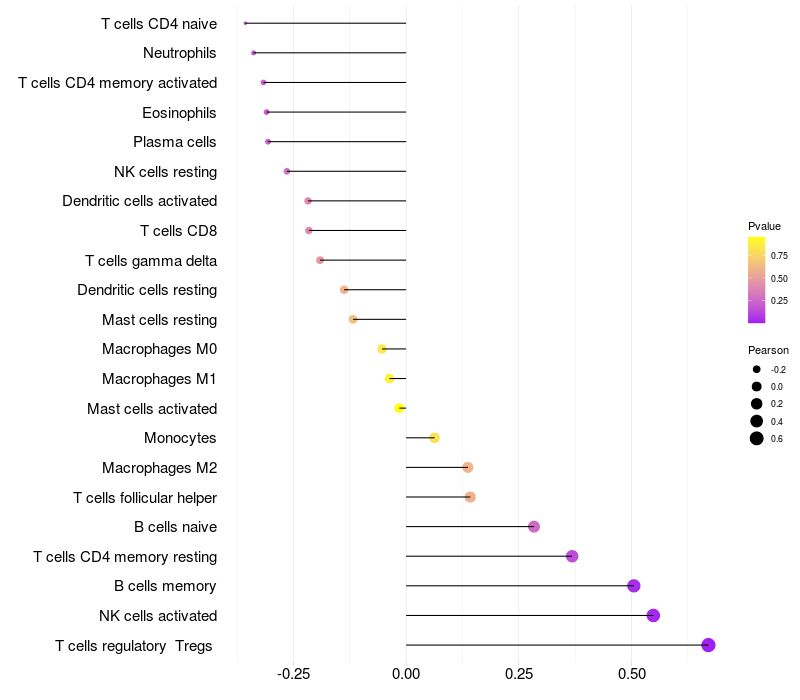Select the NK cells activated purple dot
This screenshot has height=700, width=800.
[653, 615]
